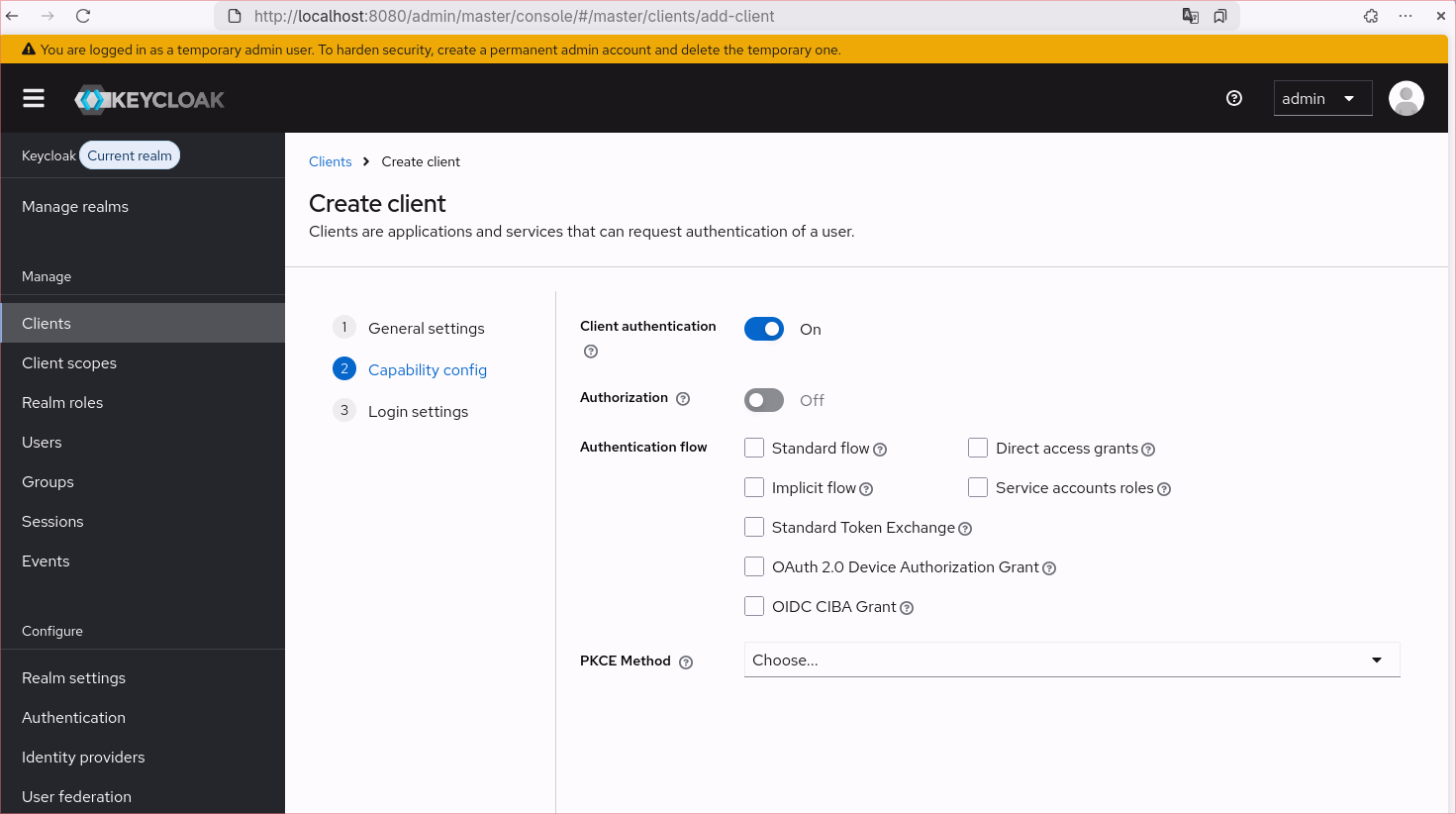Click the page icon in address bar
1456x814 pixels.
pos(235,16)
